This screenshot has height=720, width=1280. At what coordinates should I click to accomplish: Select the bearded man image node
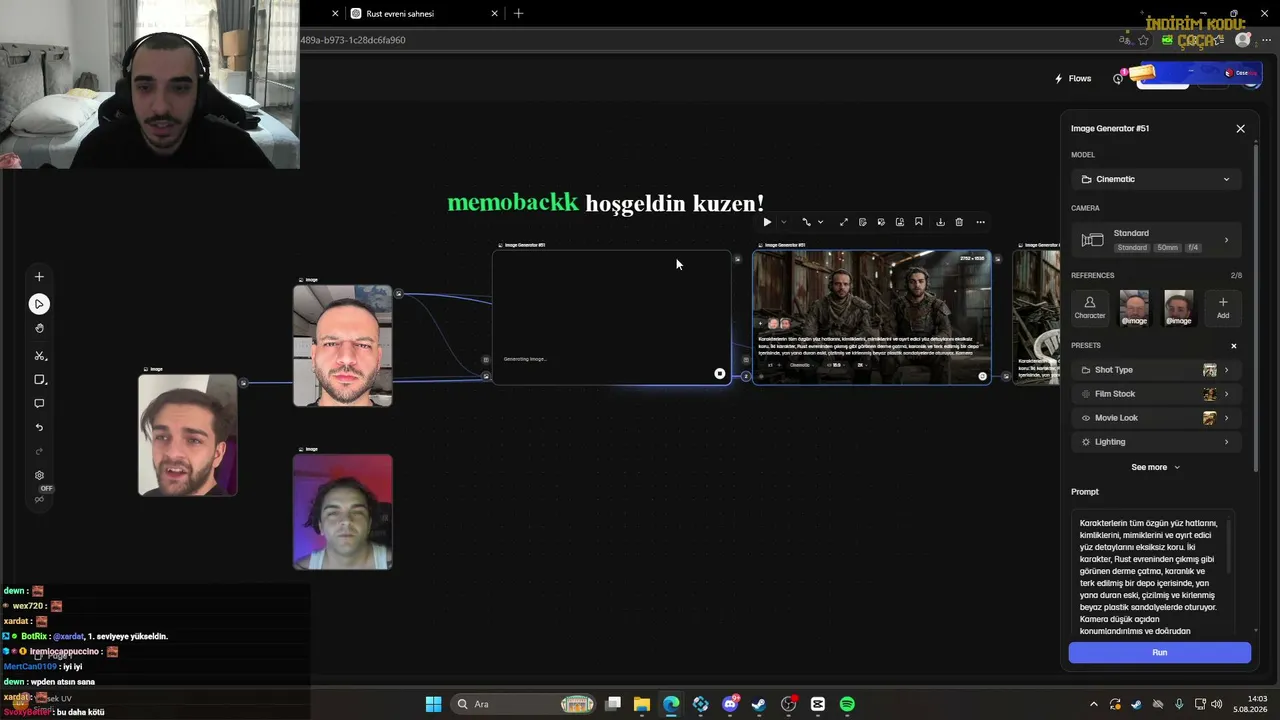coord(343,346)
